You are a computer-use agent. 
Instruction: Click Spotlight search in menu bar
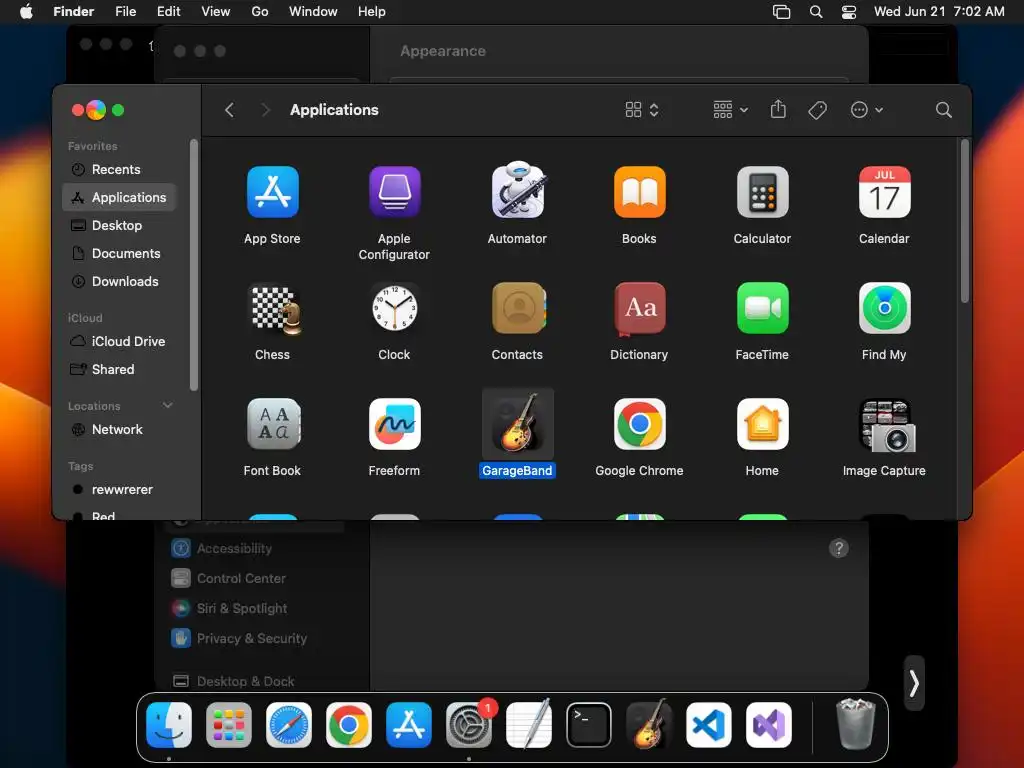pyautogui.click(x=816, y=11)
